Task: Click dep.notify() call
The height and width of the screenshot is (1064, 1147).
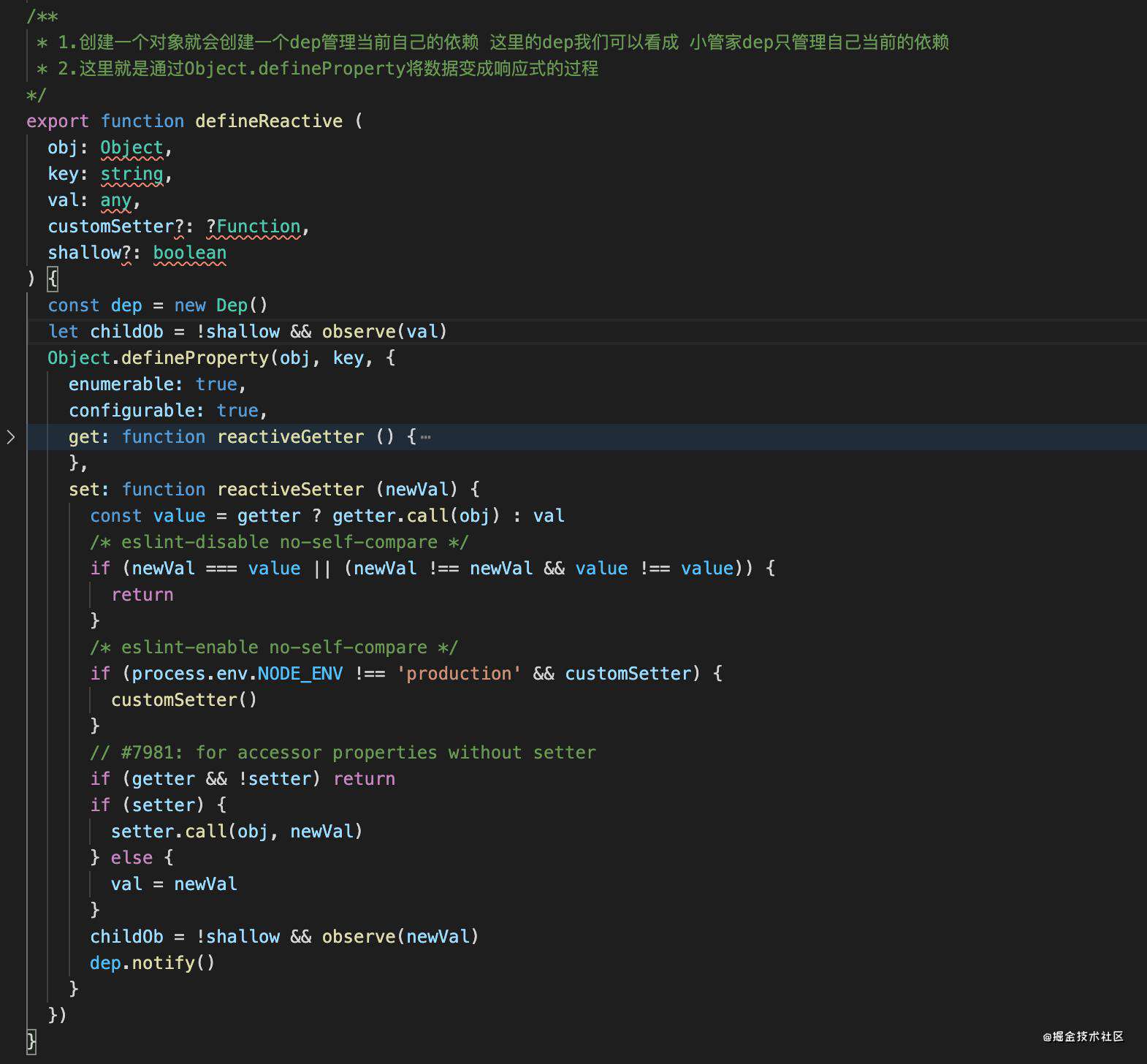Action: point(153,963)
